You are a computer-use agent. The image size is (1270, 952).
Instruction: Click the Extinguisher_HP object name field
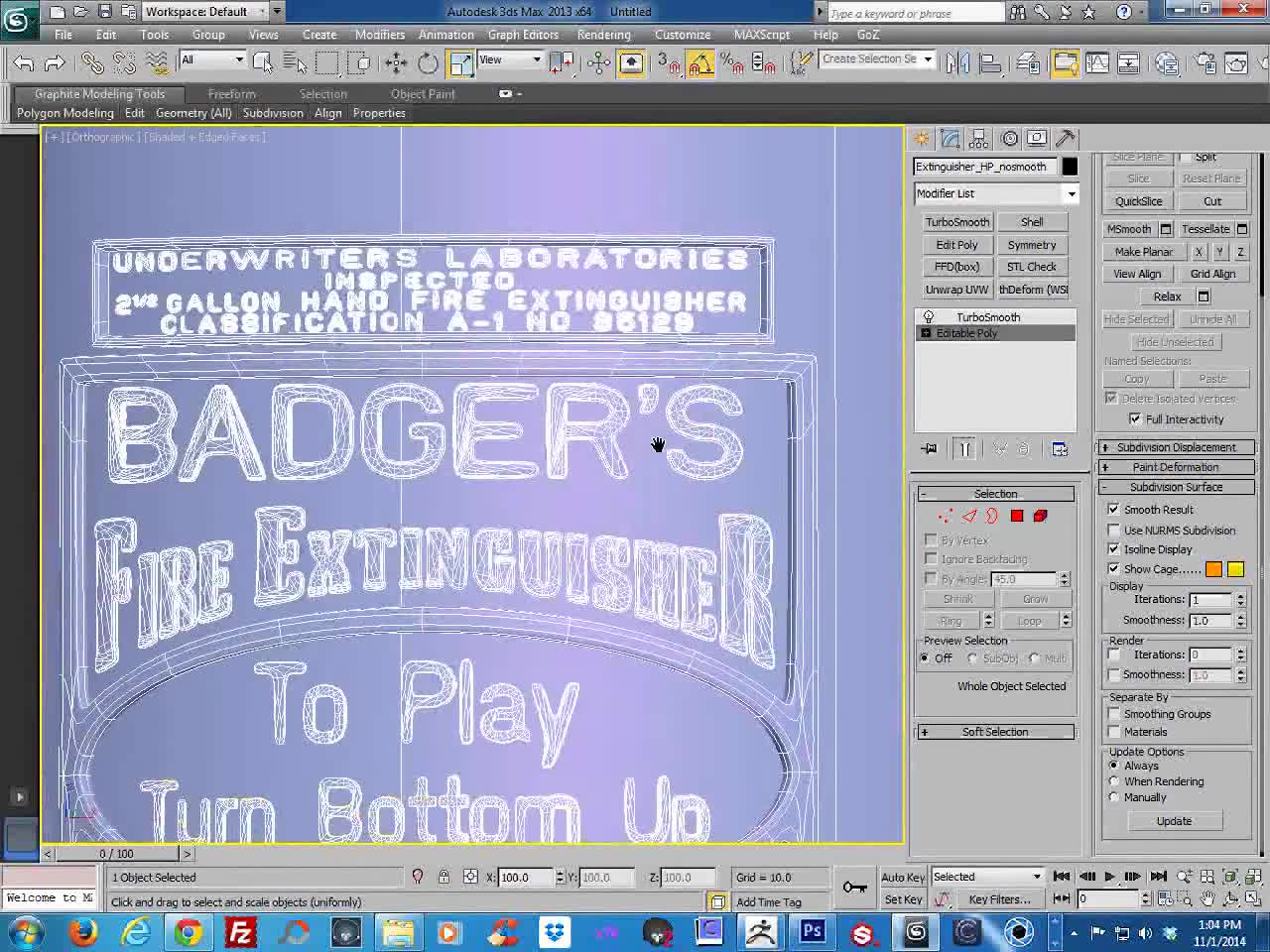pyautogui.click(x=985, y=167)
